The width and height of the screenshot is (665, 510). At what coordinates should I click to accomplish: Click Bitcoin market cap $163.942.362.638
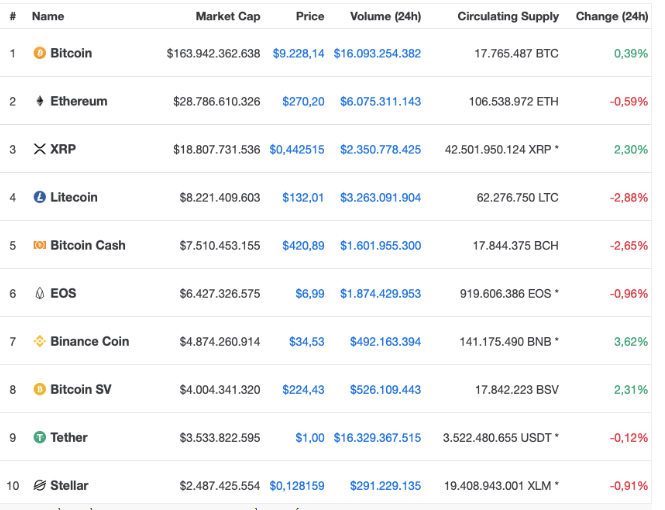pyautogui.click(x=213, y=53)
